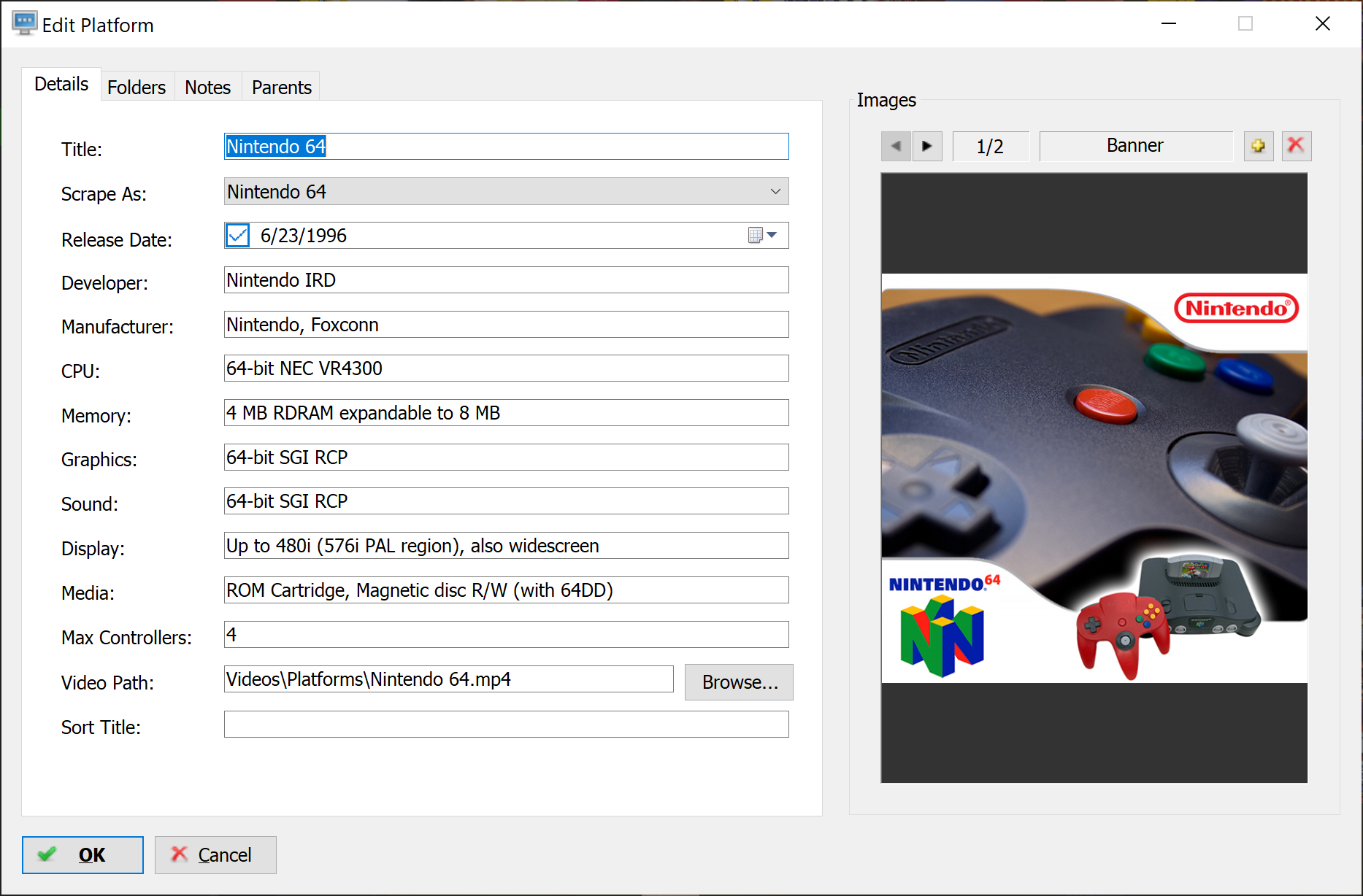The image size is (1363, 896).
Task: Click the Developer field with Nintendo IRD
Action: pos(507,280)
